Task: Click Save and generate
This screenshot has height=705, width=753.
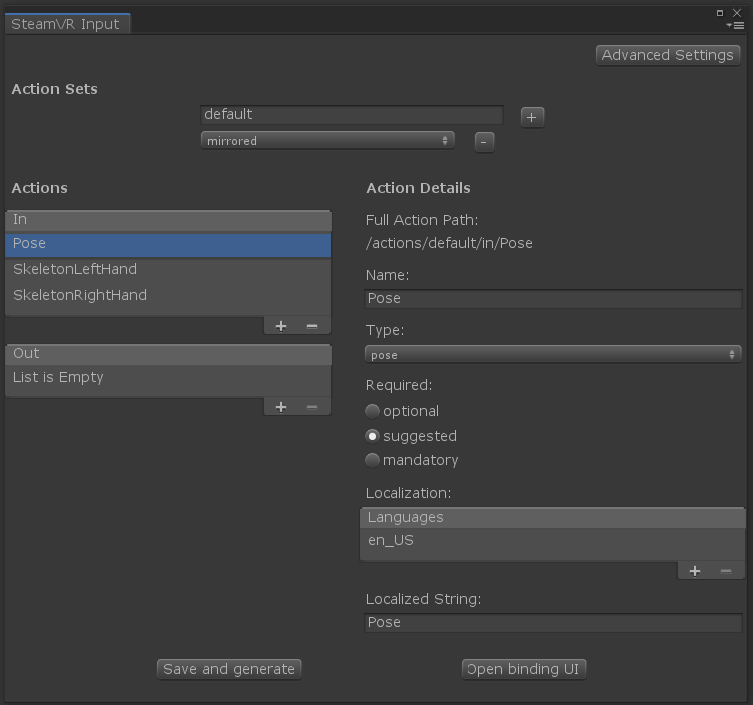Action: point(229,669)
